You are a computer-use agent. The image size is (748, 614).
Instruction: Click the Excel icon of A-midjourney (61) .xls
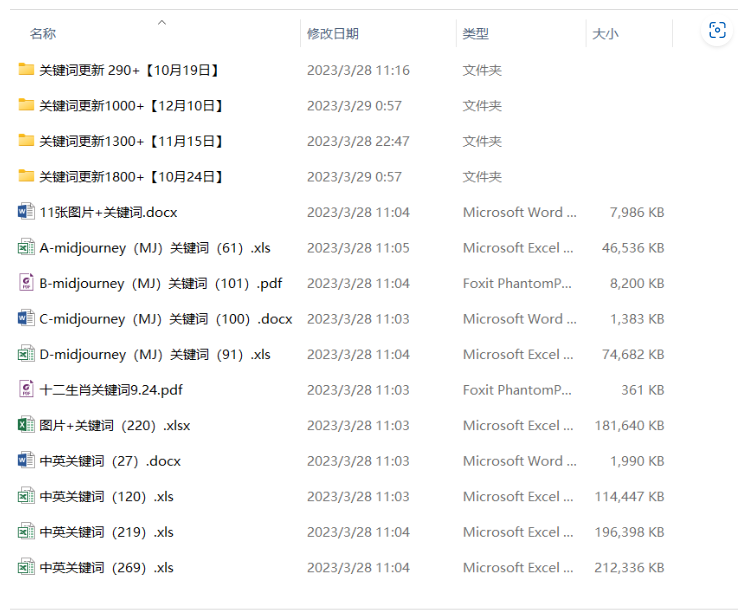tap(26, 248)
